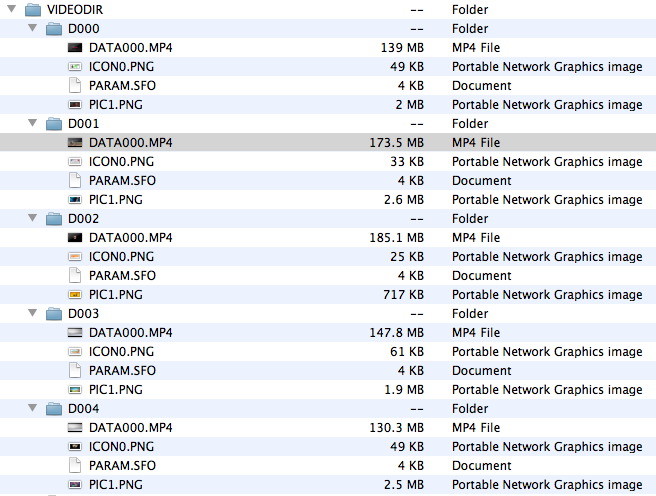656x496 pixels.
Task: Click the PARAM.SFO document icon in D003
Action: click(75, 370)
